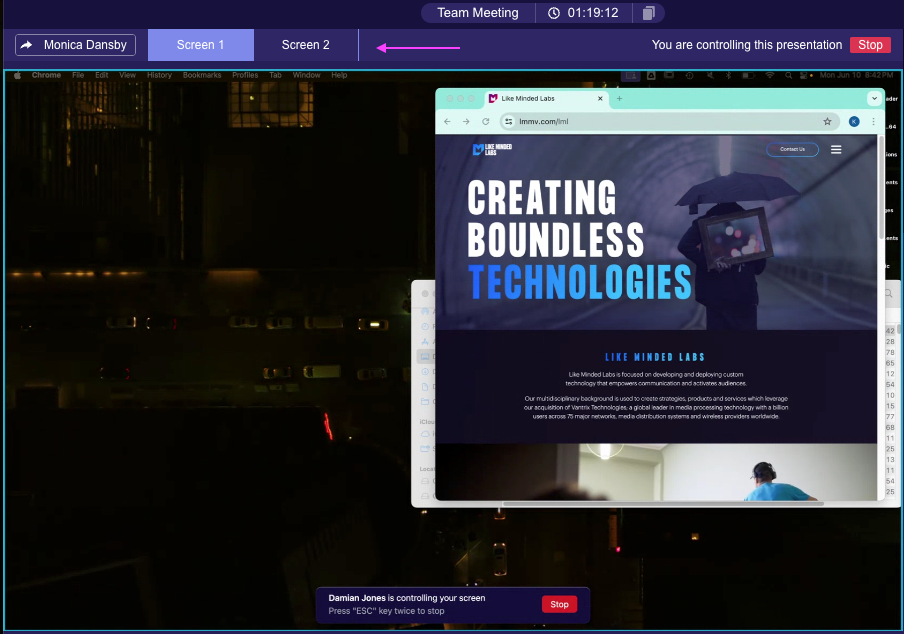Click the Mon Jun 10 8:42 PM clock

pos(856,75)
